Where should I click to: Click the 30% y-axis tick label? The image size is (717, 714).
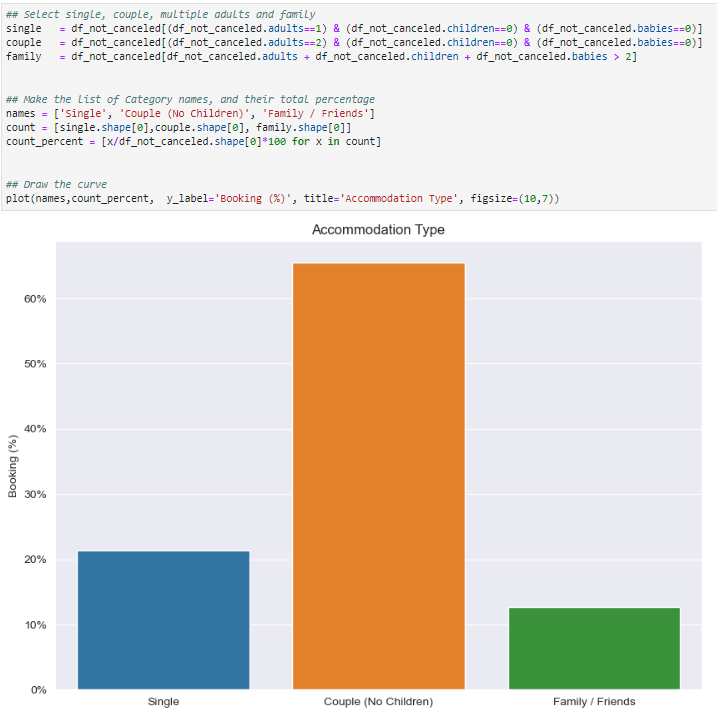point(34,495)
